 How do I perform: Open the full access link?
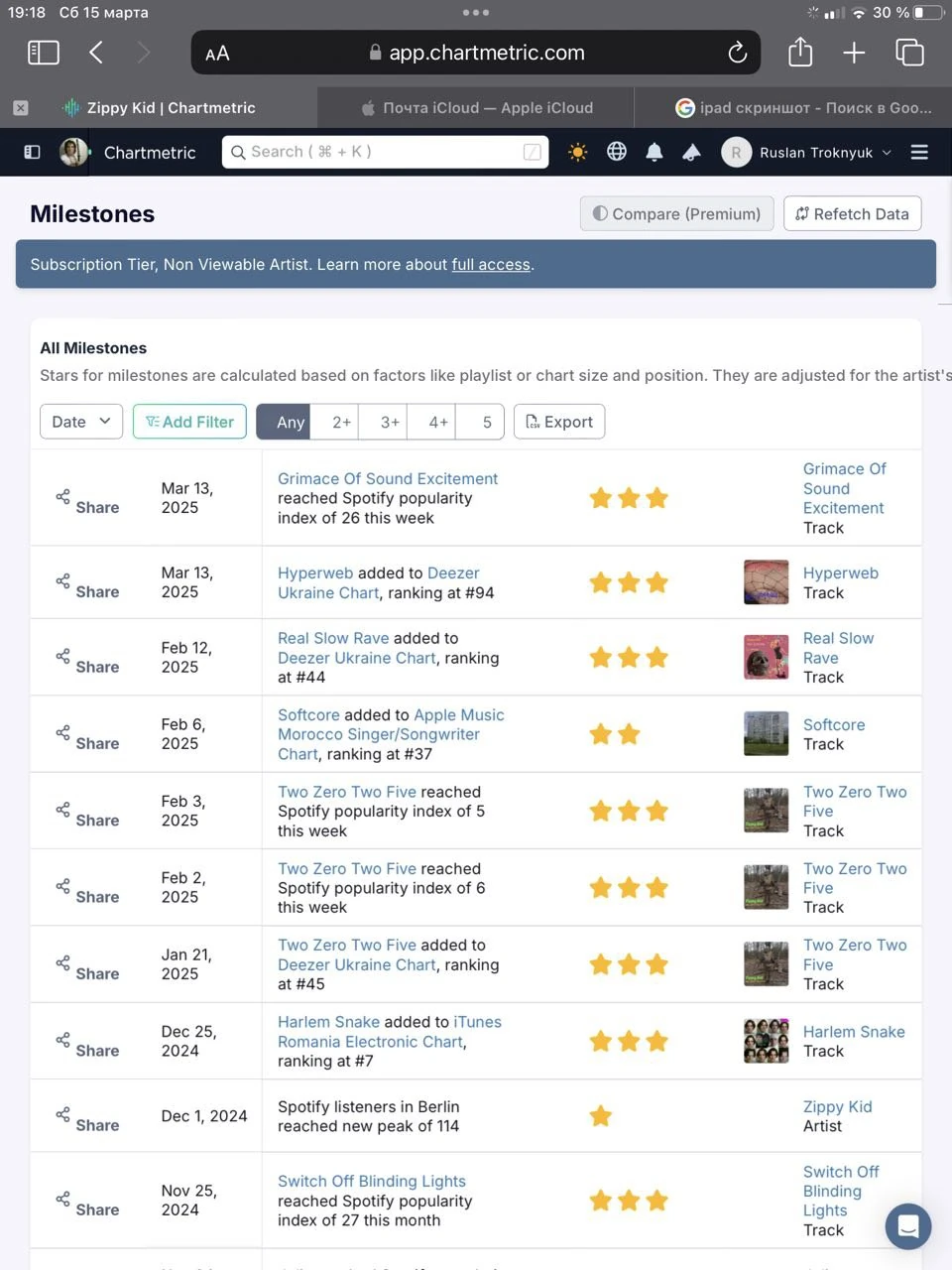(491, 264)
